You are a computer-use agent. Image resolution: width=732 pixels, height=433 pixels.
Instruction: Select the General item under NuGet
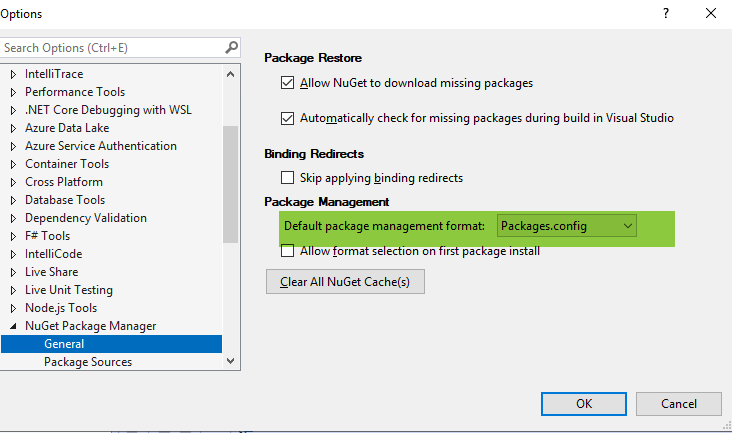point(64,344)
